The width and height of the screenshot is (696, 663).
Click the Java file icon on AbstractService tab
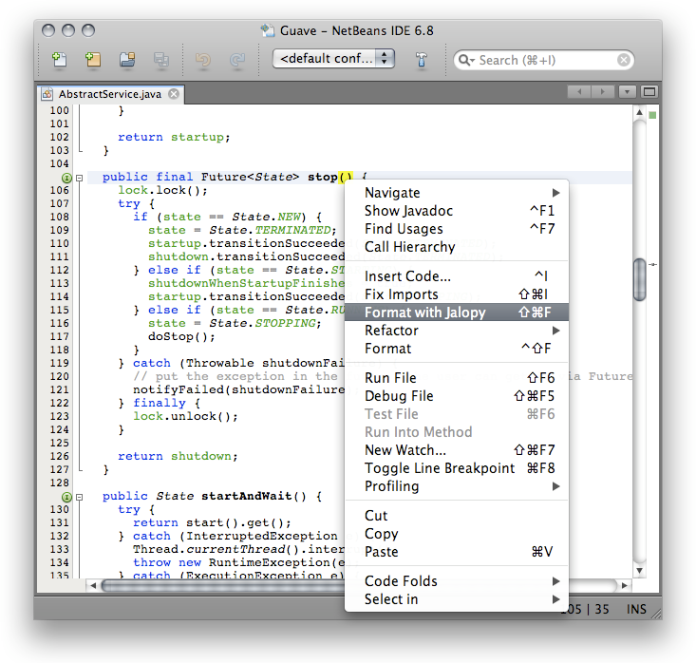[47, 94]
